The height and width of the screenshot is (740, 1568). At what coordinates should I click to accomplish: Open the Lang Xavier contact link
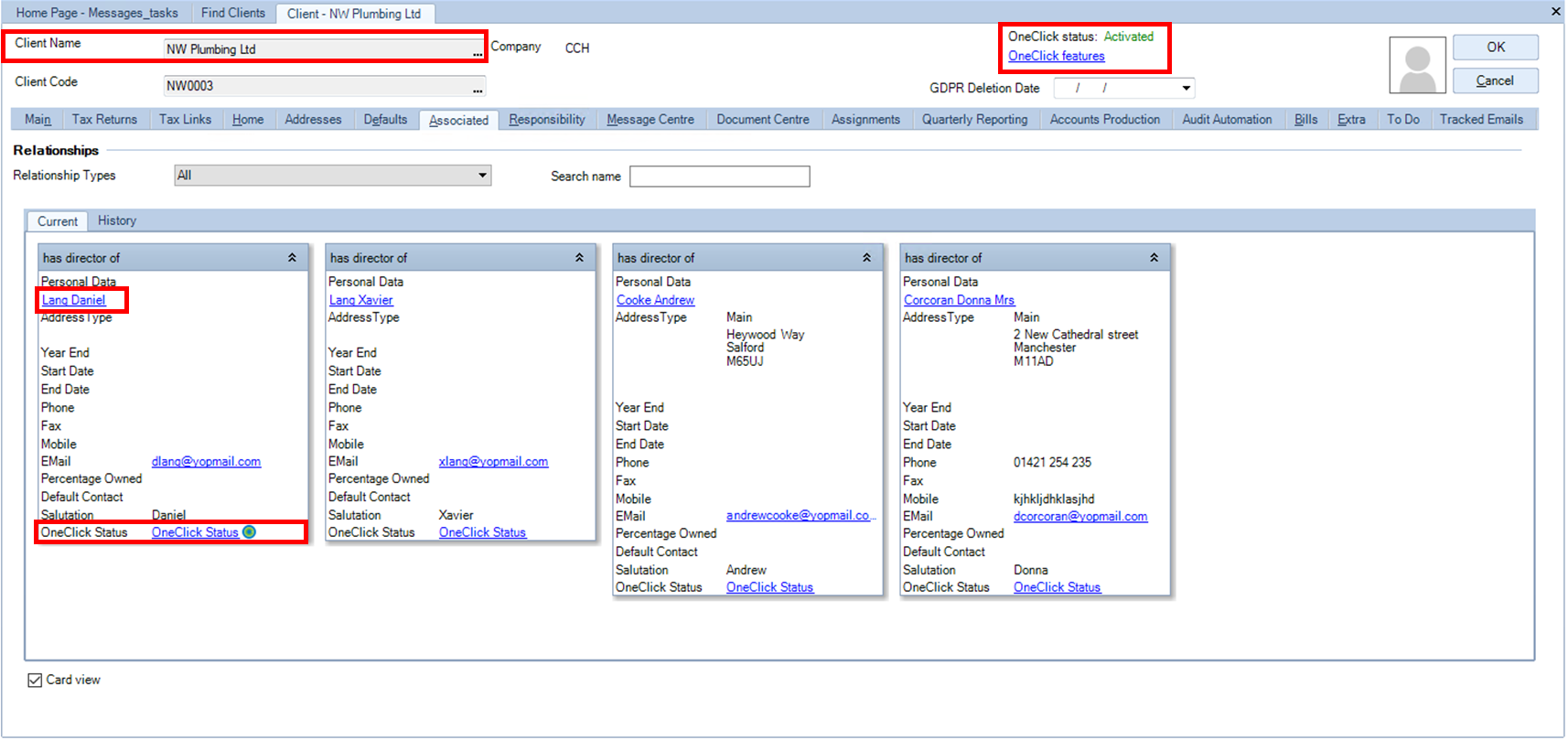[360, 300]
